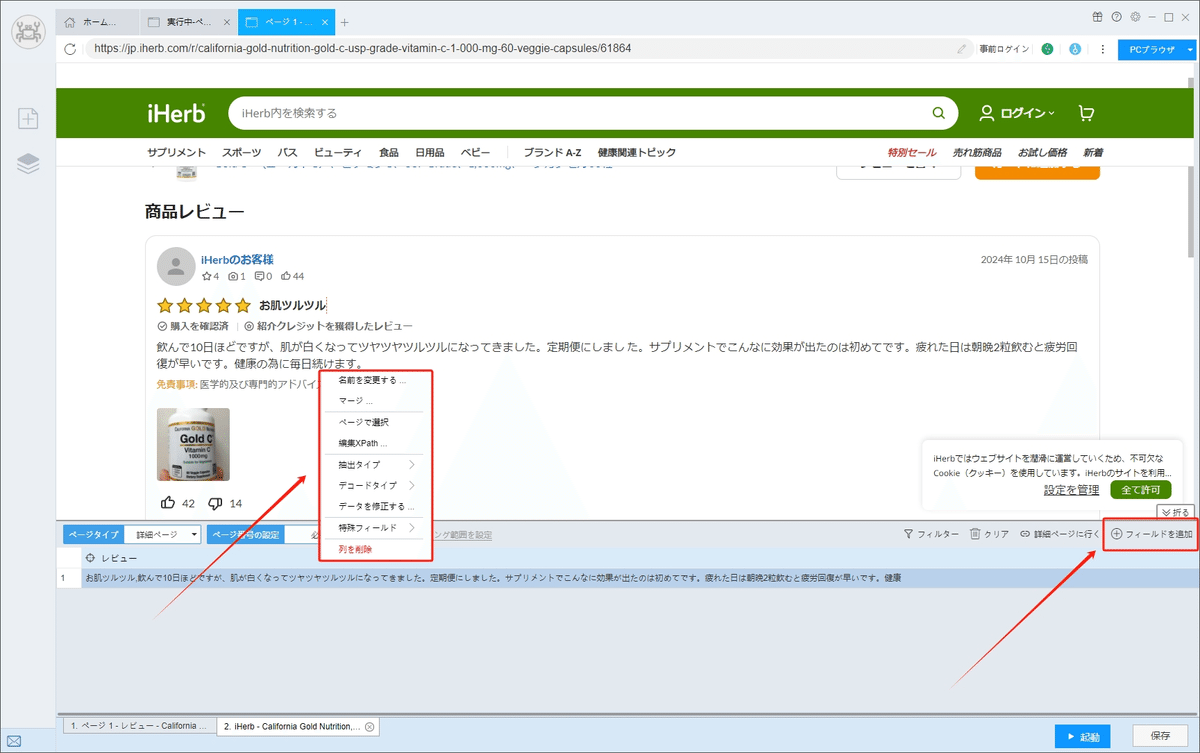Click ブランド A-Z navigation link
Image resolution: width=1200 pixels, height=753 pixels.
pyautogui.click(x=552, y=153)
